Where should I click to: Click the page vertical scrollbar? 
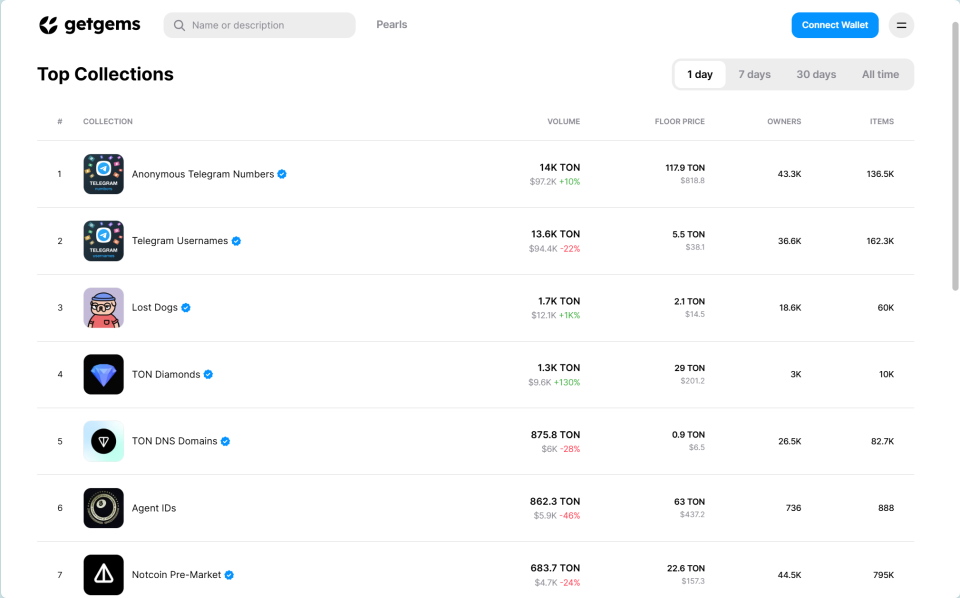click(954, 160)
